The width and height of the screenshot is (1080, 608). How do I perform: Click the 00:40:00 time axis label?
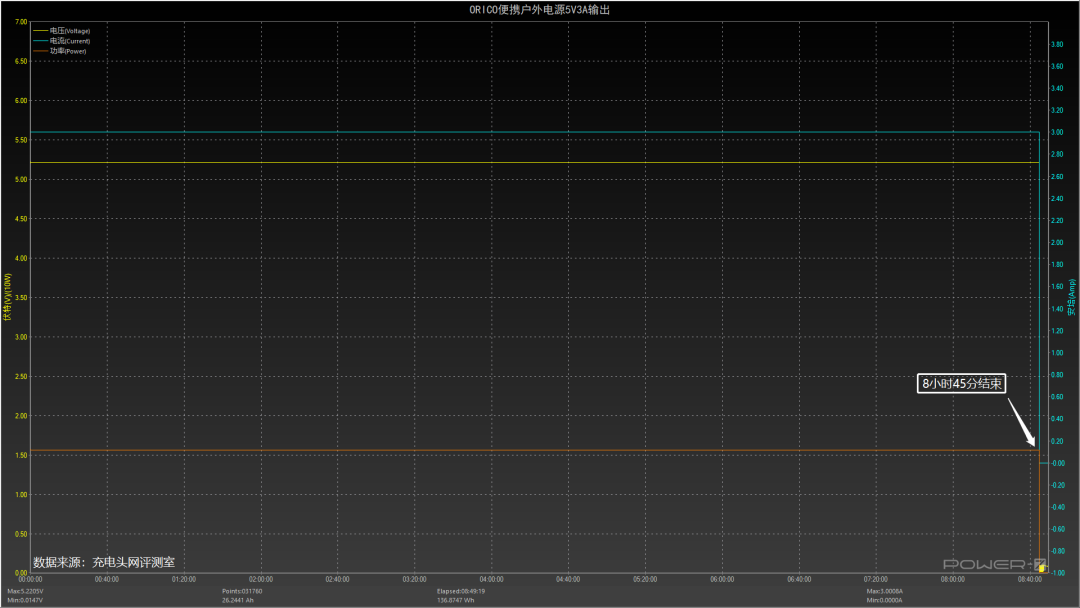point(107,580)
